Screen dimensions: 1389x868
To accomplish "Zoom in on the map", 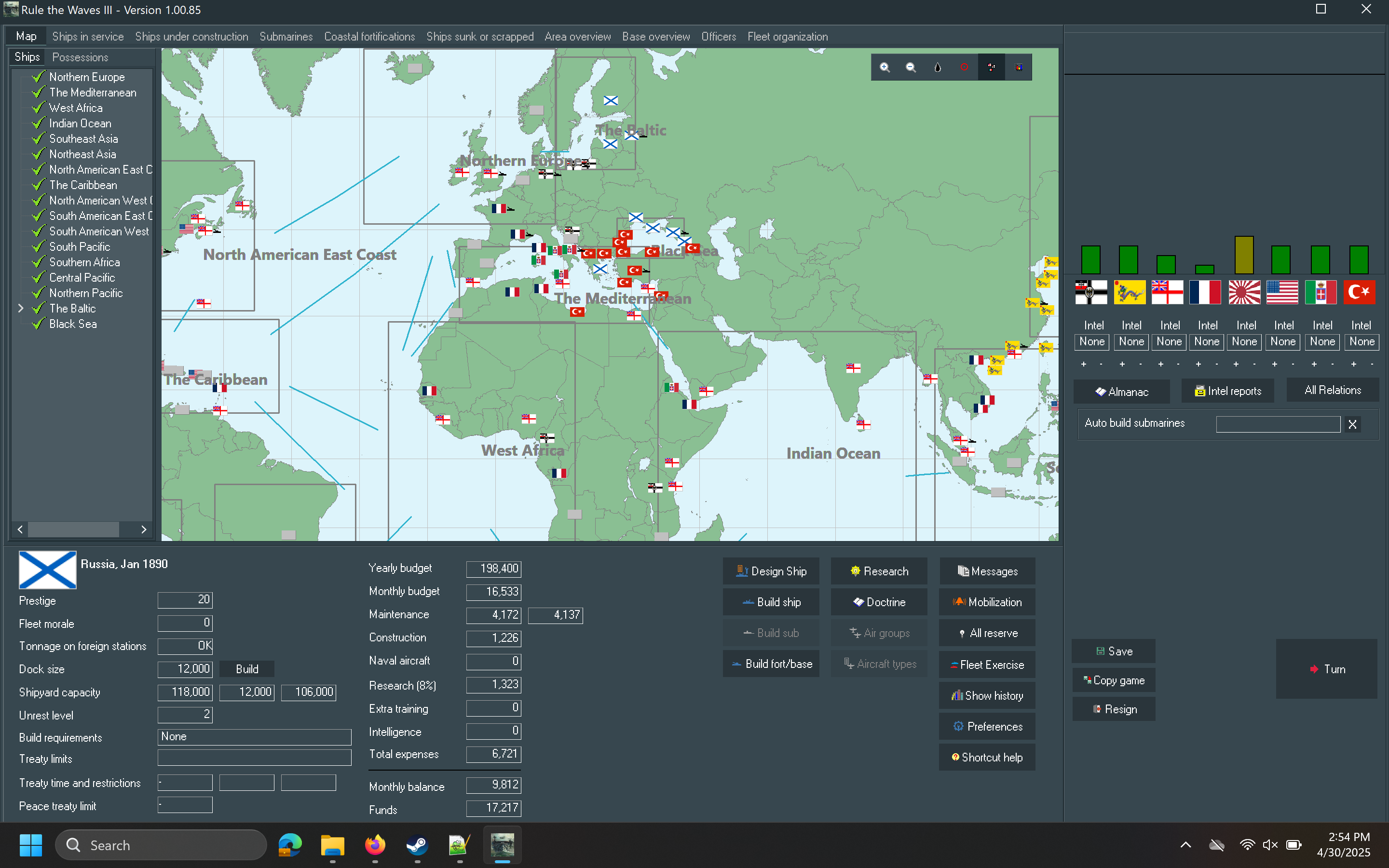I will pyautogui.click(x=885, y=67).
